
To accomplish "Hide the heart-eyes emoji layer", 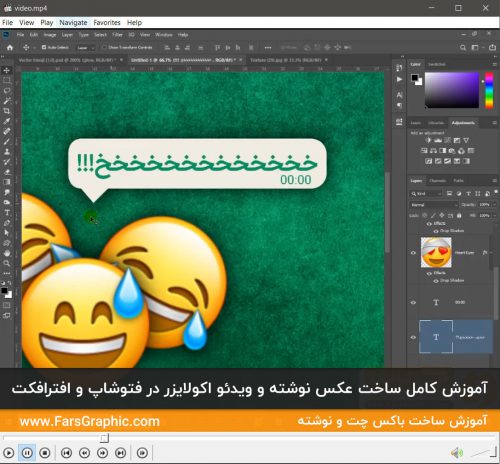I will (413, 253).
